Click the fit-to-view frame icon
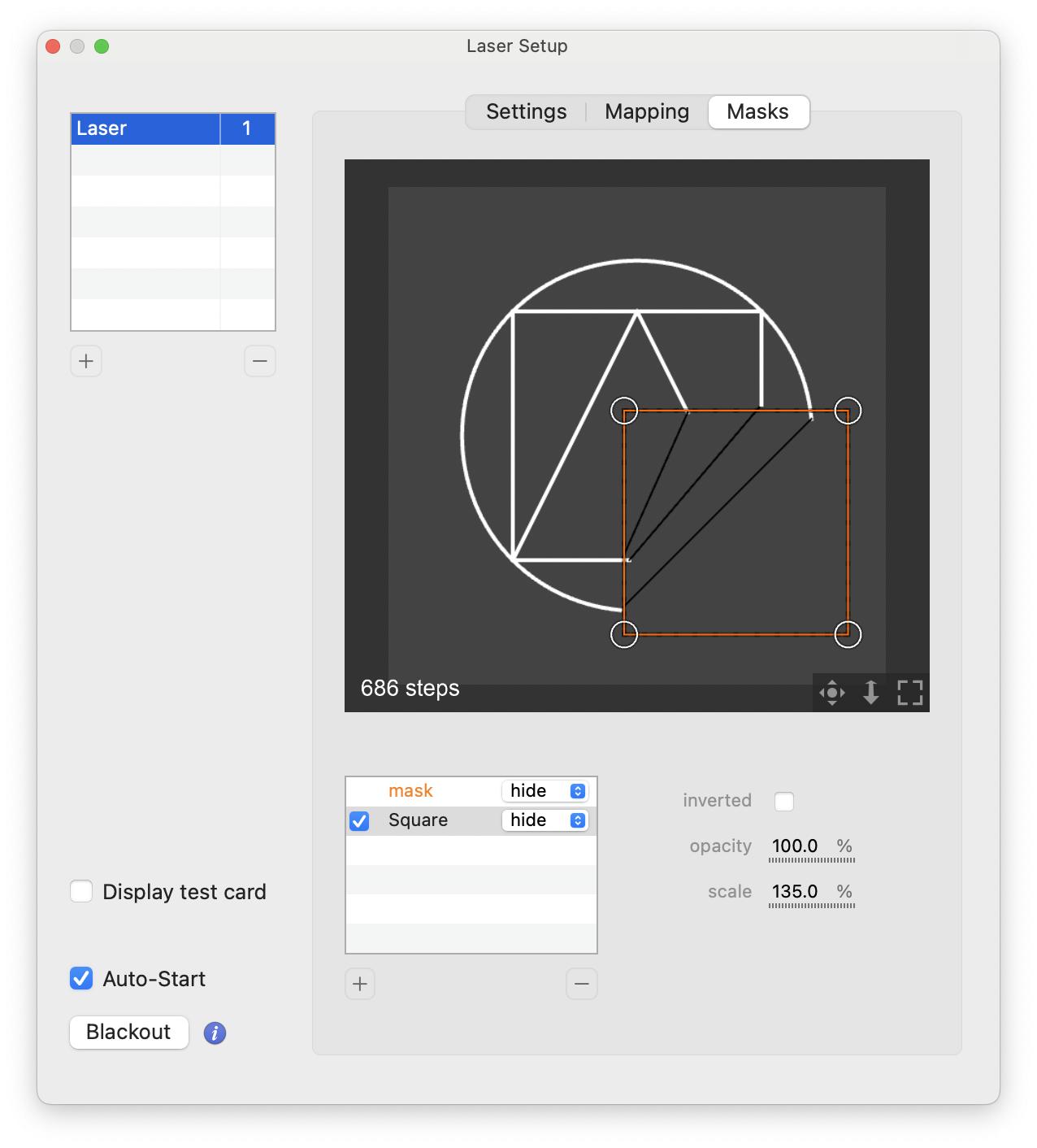This screenshot has width=1037, height=1148. point(909,693)
